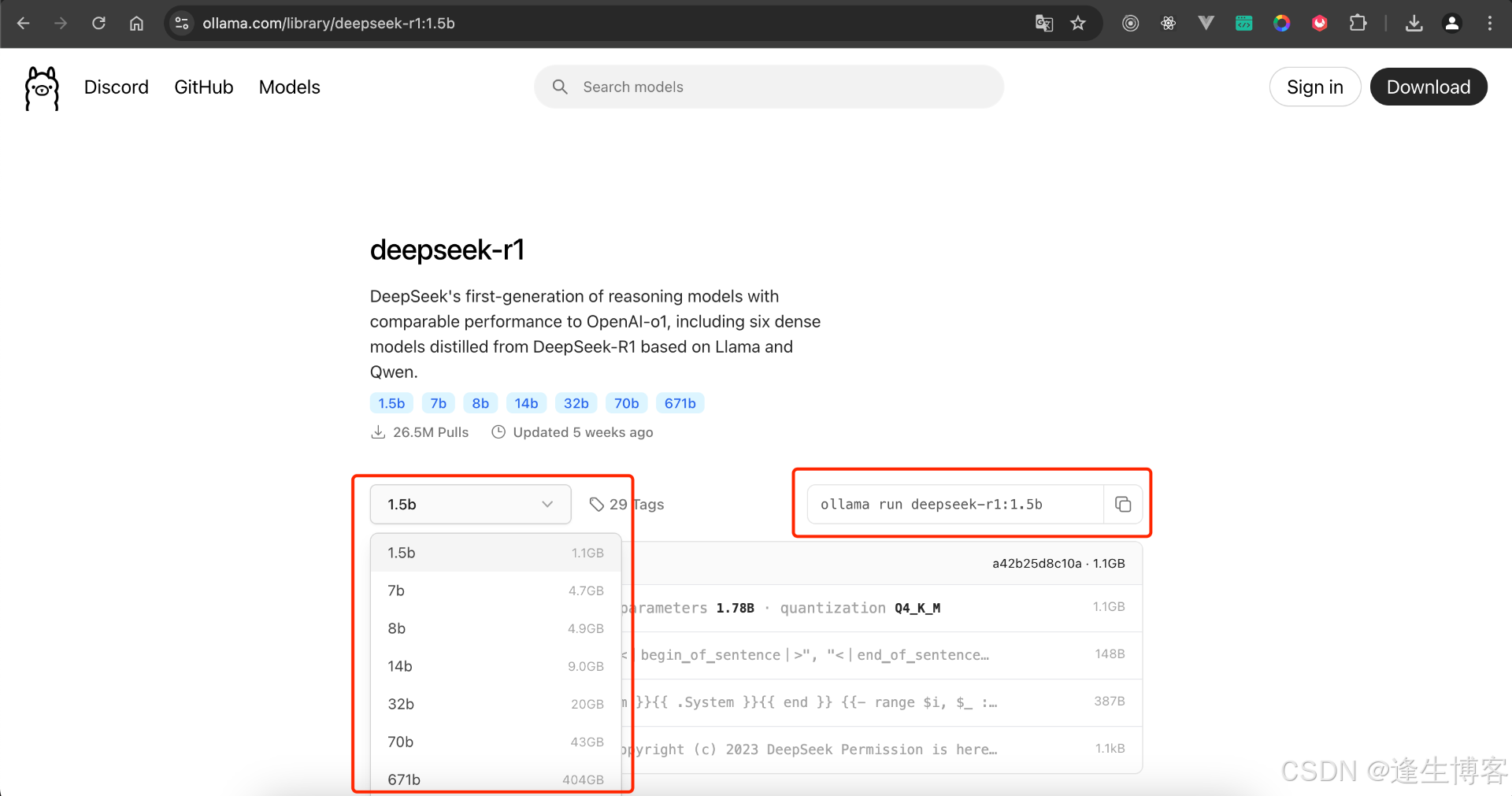Screen dimensions: 1512x796
Task: Click the ollama run deepseek-r1:1.5b command field
Action: (955, 505)
